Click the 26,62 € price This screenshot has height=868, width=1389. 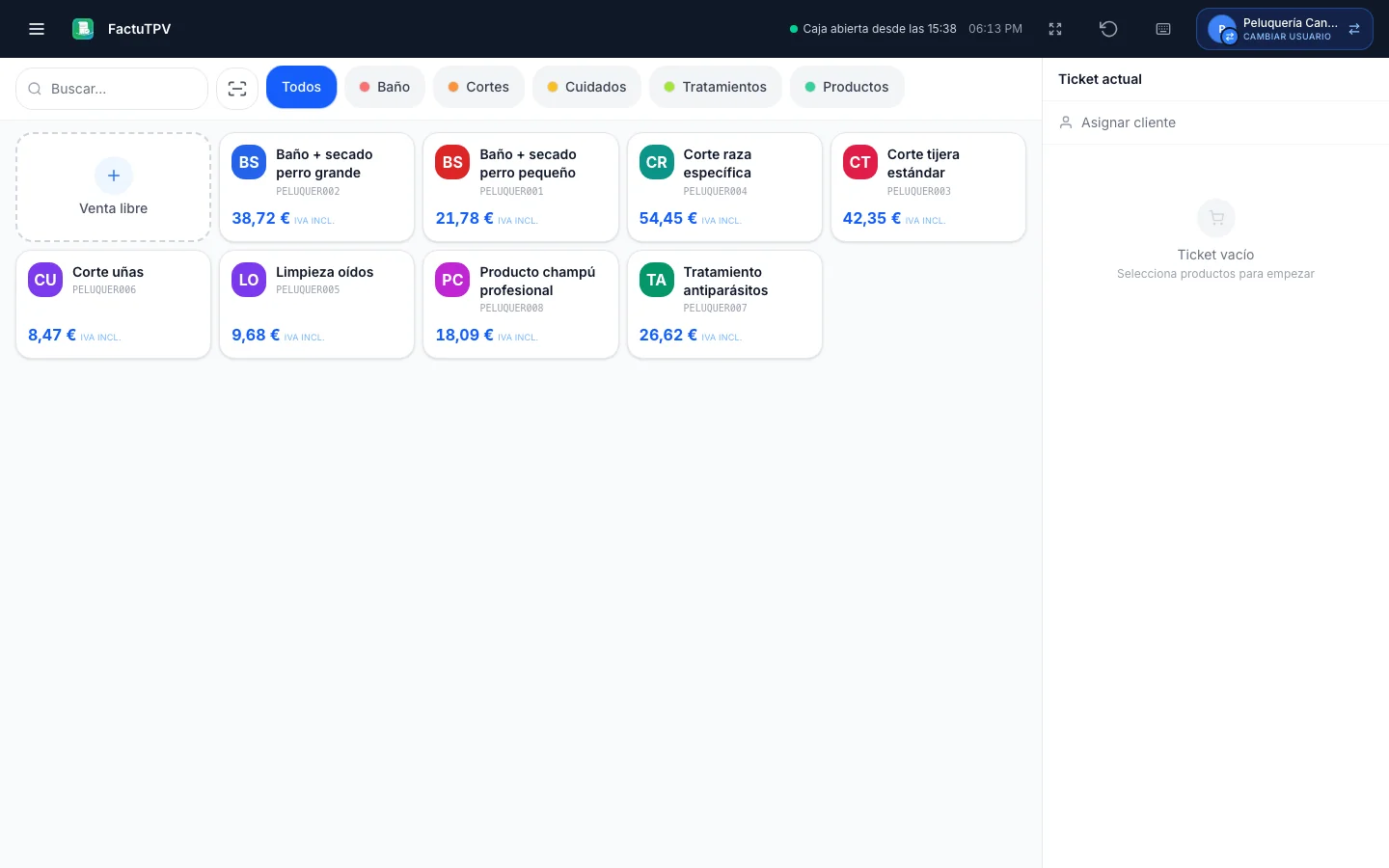tap(667, 335)
